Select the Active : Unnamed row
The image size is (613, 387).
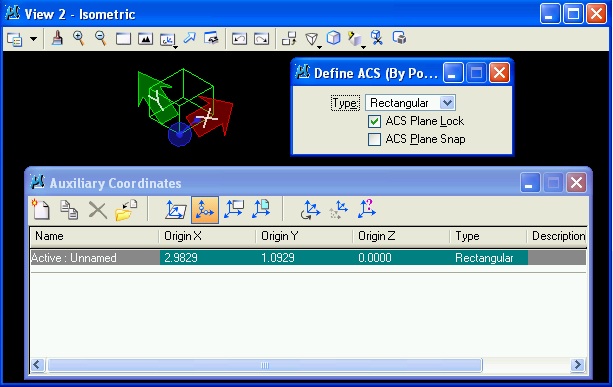[x=308, y=258]
